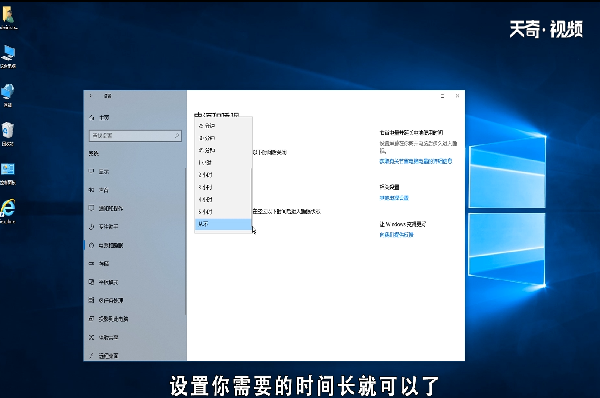This screenshot has height=398, width=600.
Task: Choose 4 小时 in the time dropdown list
Action: tap(223, 199)
